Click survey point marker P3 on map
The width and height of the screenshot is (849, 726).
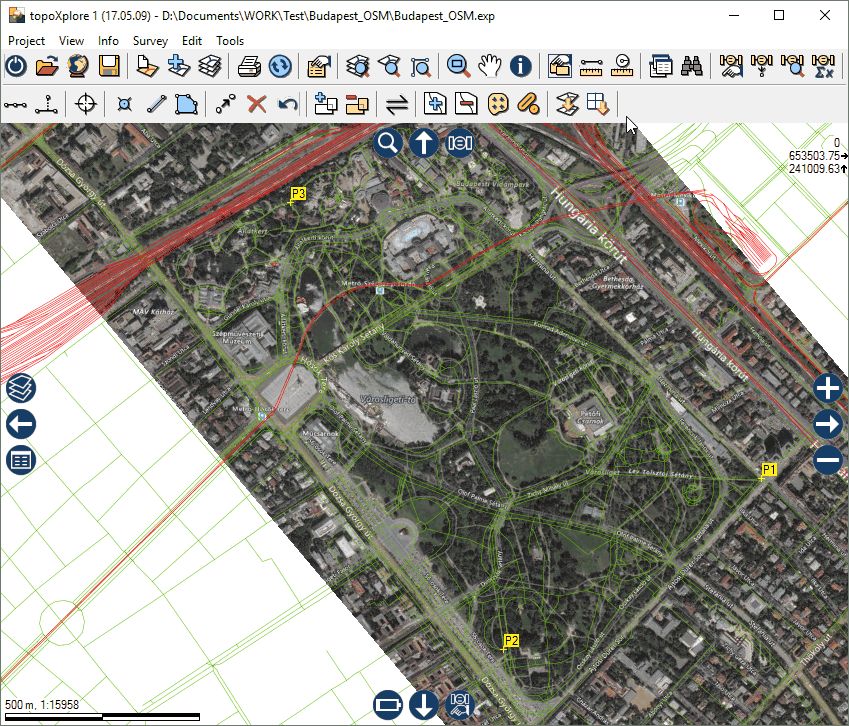coord(297,193)
